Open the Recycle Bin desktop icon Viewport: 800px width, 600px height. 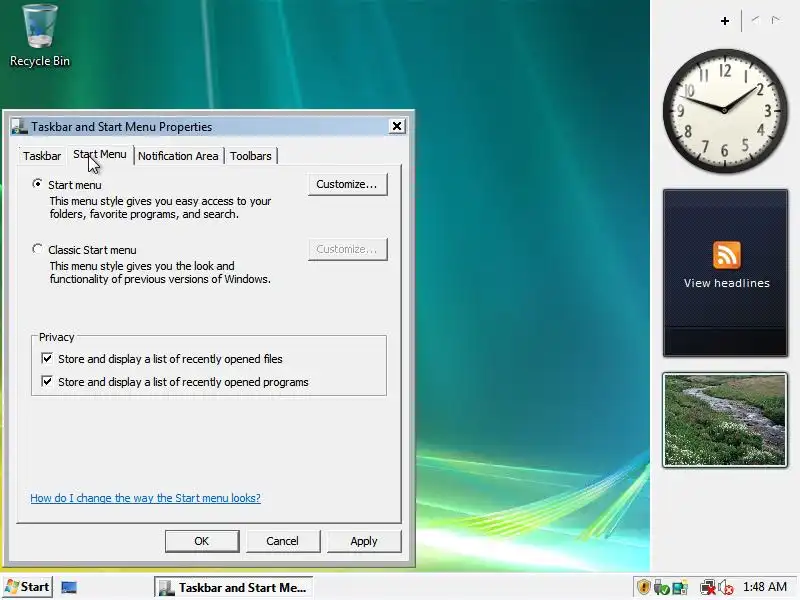[x=40, y=36]
